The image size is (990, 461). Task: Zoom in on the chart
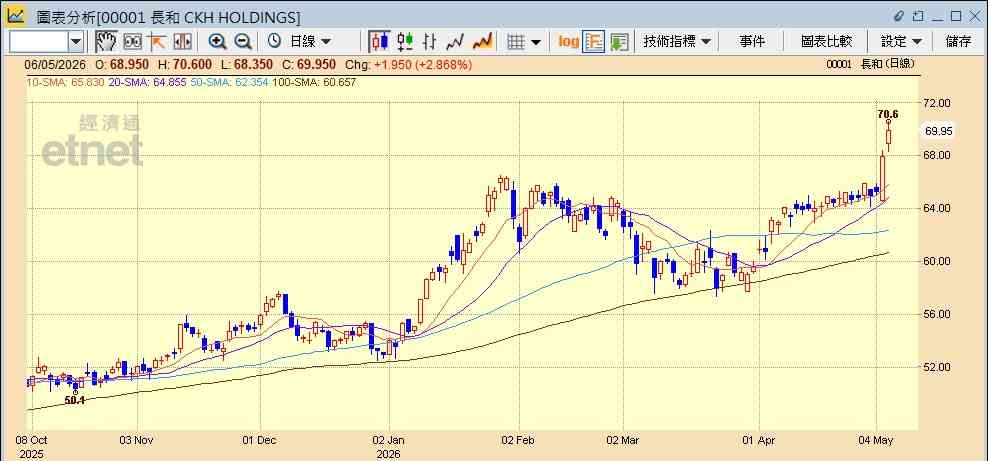click(x=218, y=42)
